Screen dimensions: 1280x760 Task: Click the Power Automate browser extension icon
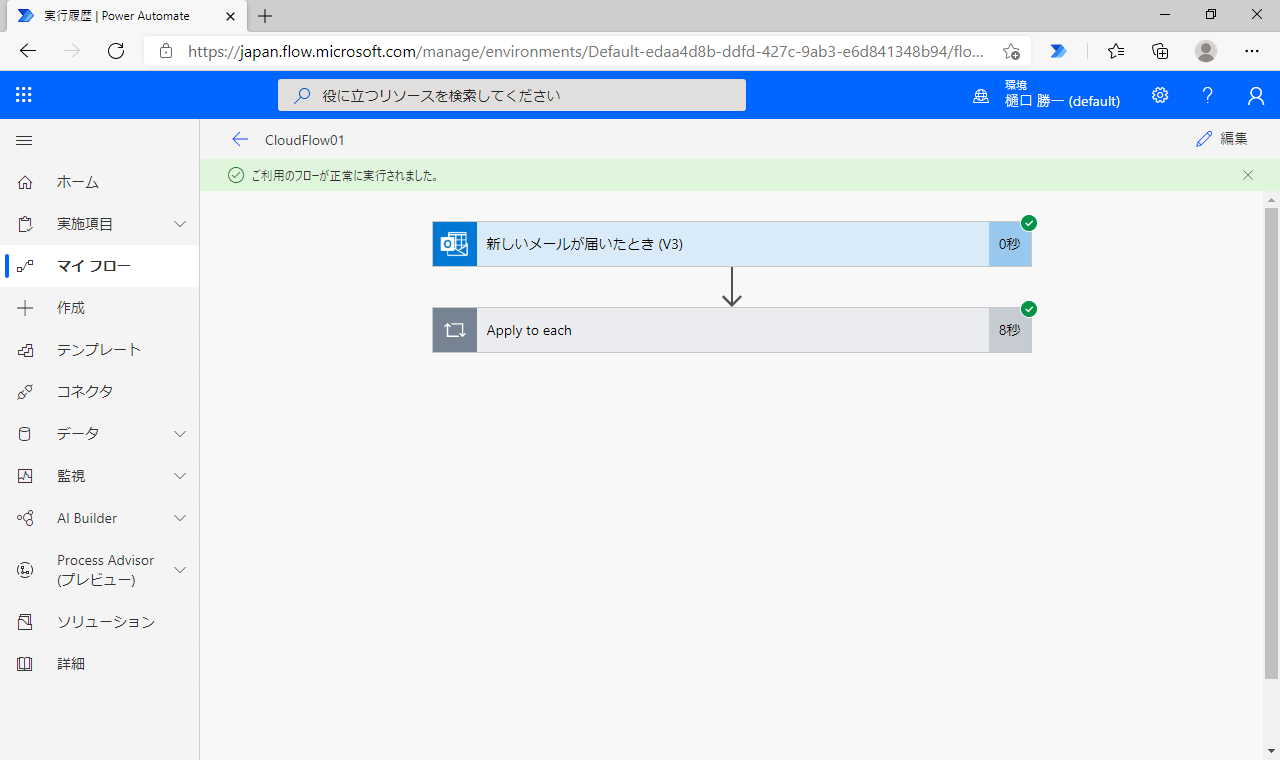[x=1058, y=51]
